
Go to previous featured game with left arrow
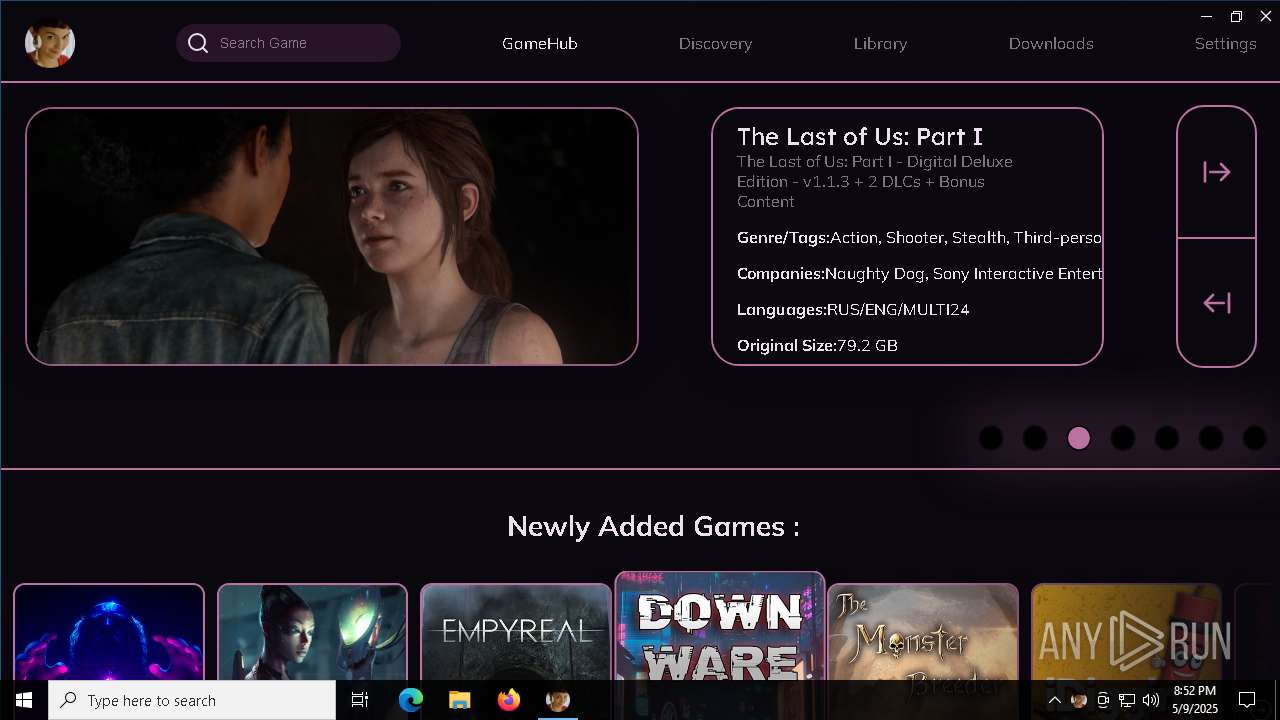(x=1216, y=303)
